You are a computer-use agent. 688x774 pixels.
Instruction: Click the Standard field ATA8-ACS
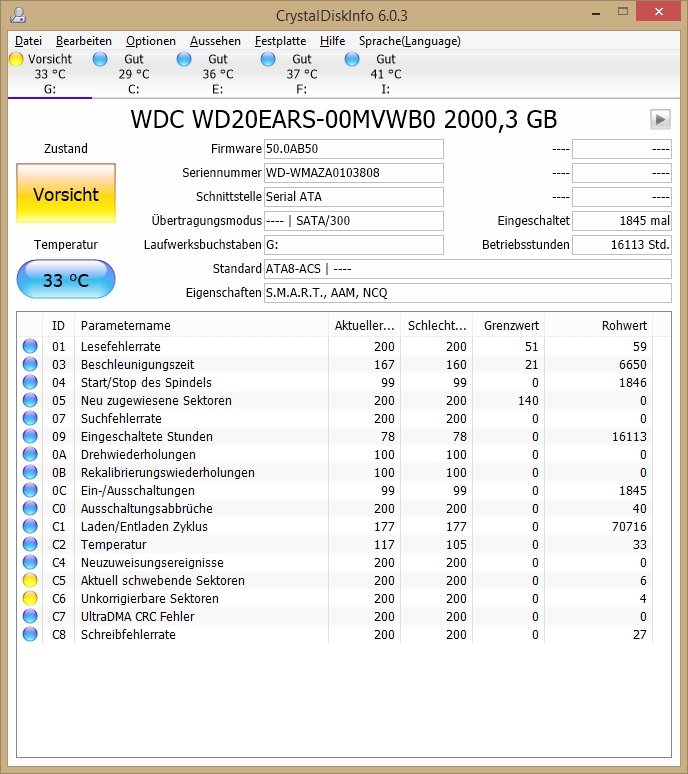468,269
